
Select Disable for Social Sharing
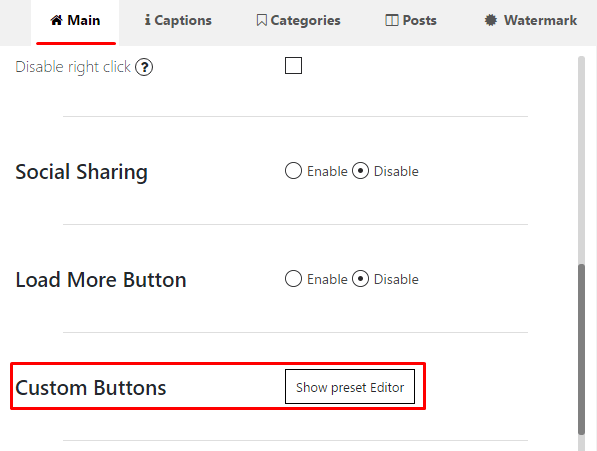pyautogui.click(x=360, y=171)
